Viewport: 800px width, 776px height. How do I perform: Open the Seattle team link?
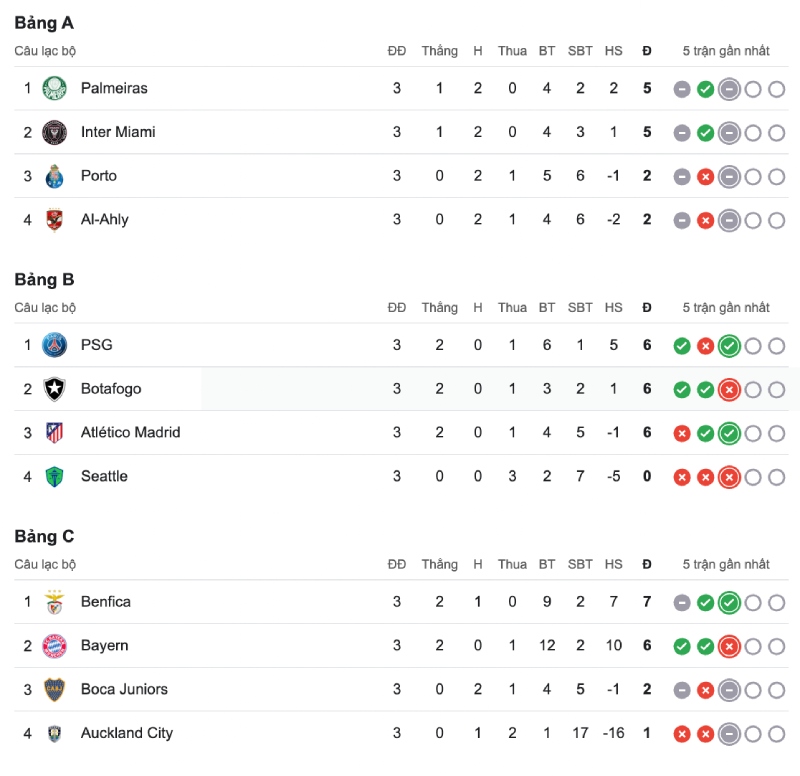104,476
